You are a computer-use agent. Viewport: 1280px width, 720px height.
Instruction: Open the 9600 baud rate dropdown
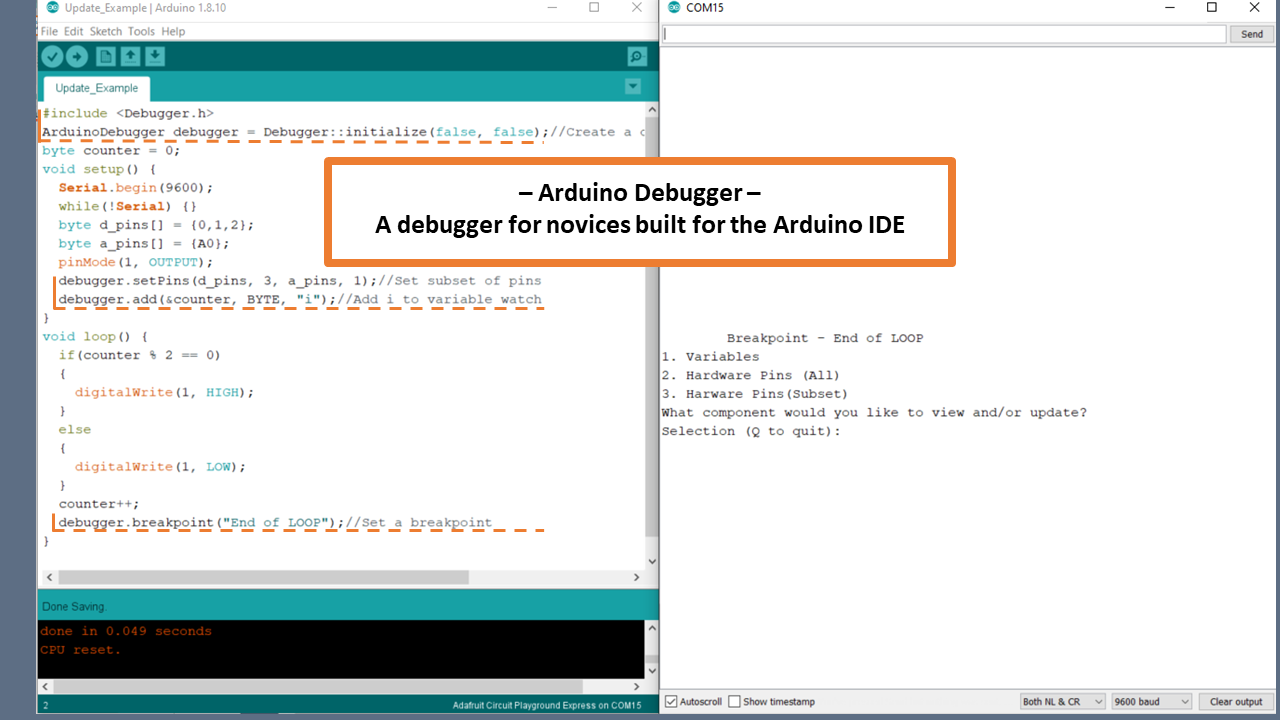(x=1151, y=702)
